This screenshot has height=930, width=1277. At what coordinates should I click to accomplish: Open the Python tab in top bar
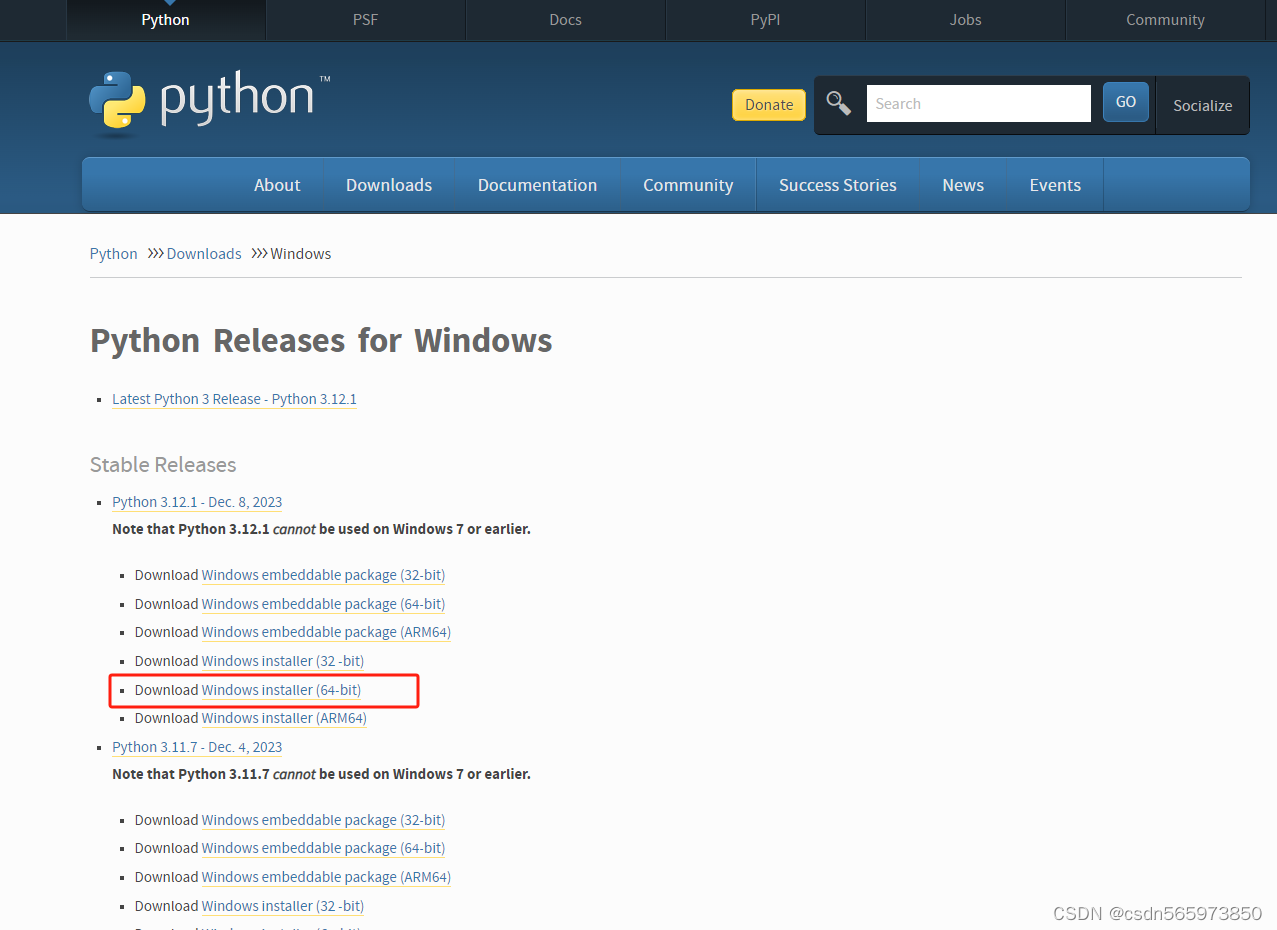pyautogui.click(x=166, y=20)
